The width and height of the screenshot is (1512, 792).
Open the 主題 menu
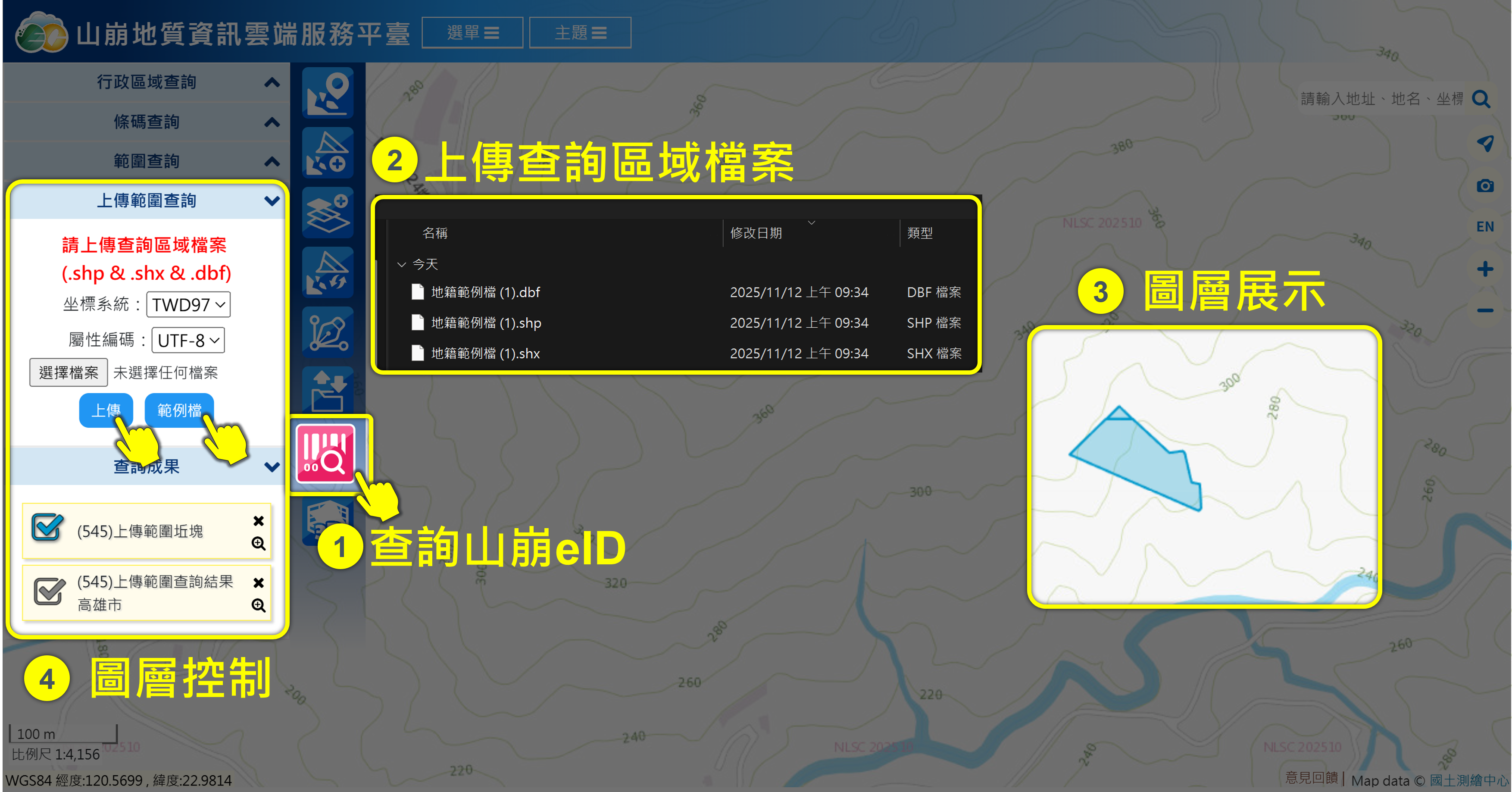coord(580,33)
